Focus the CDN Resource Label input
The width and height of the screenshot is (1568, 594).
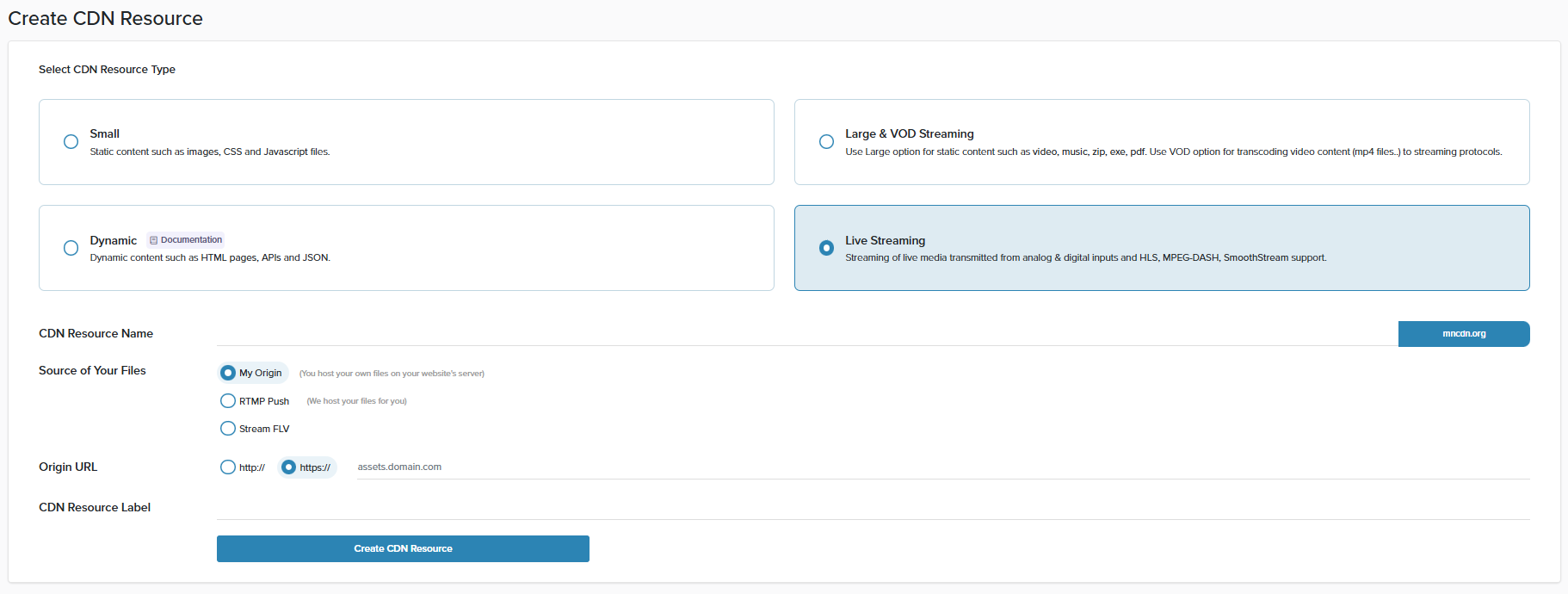click(x=873, y=508)
